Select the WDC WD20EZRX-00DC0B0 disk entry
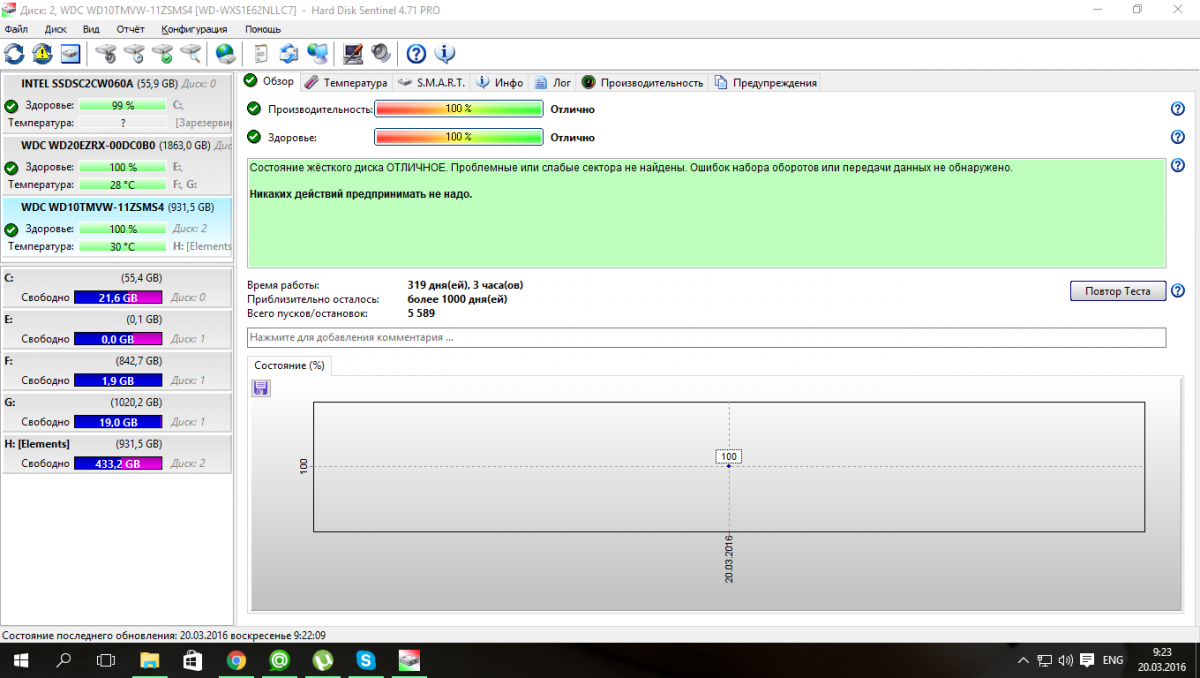Viewport: 1200px width, 678px height. 118,165
